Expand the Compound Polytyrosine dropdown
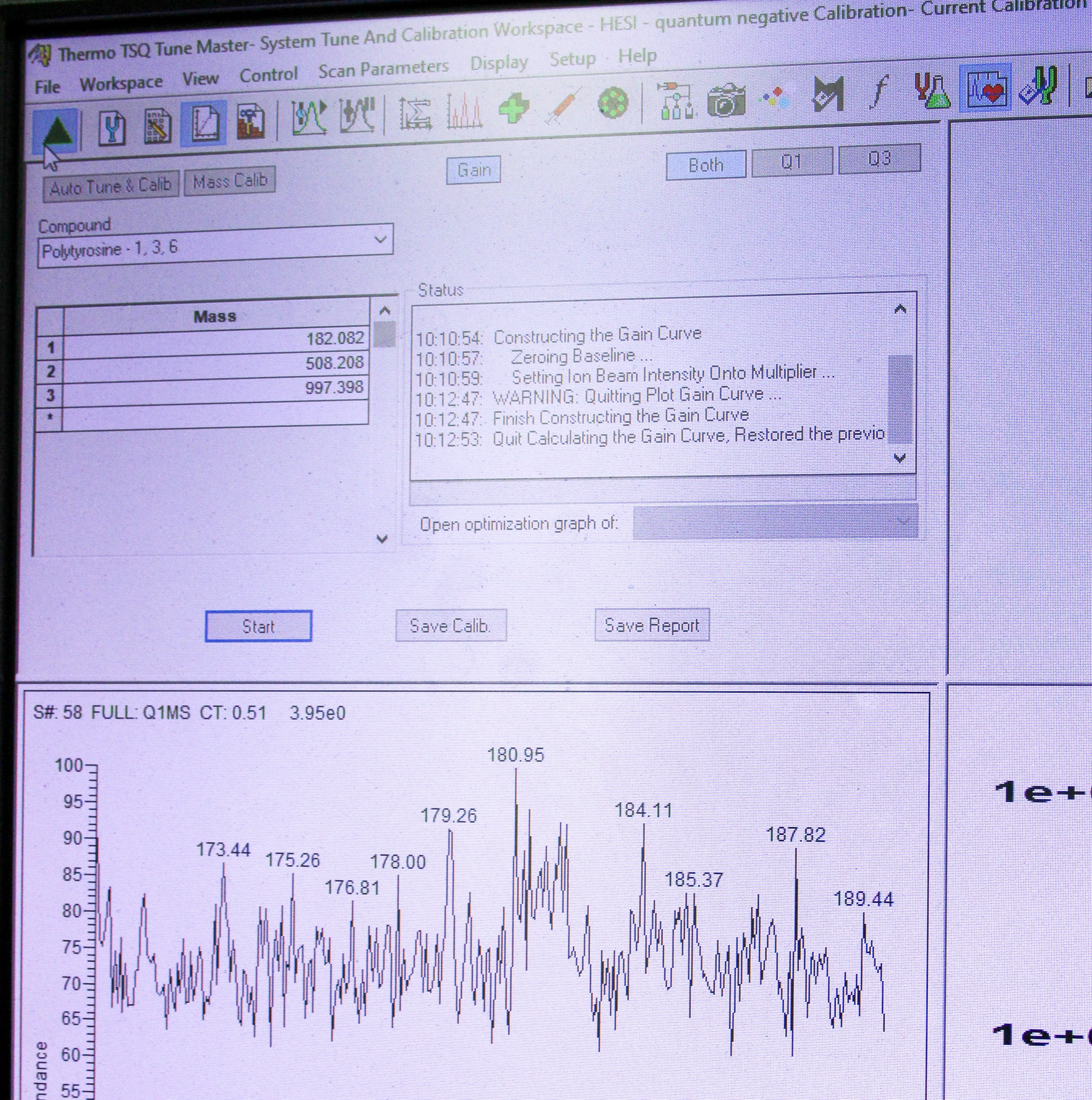Screen dimensions: 1092x1100 (380, 240)
